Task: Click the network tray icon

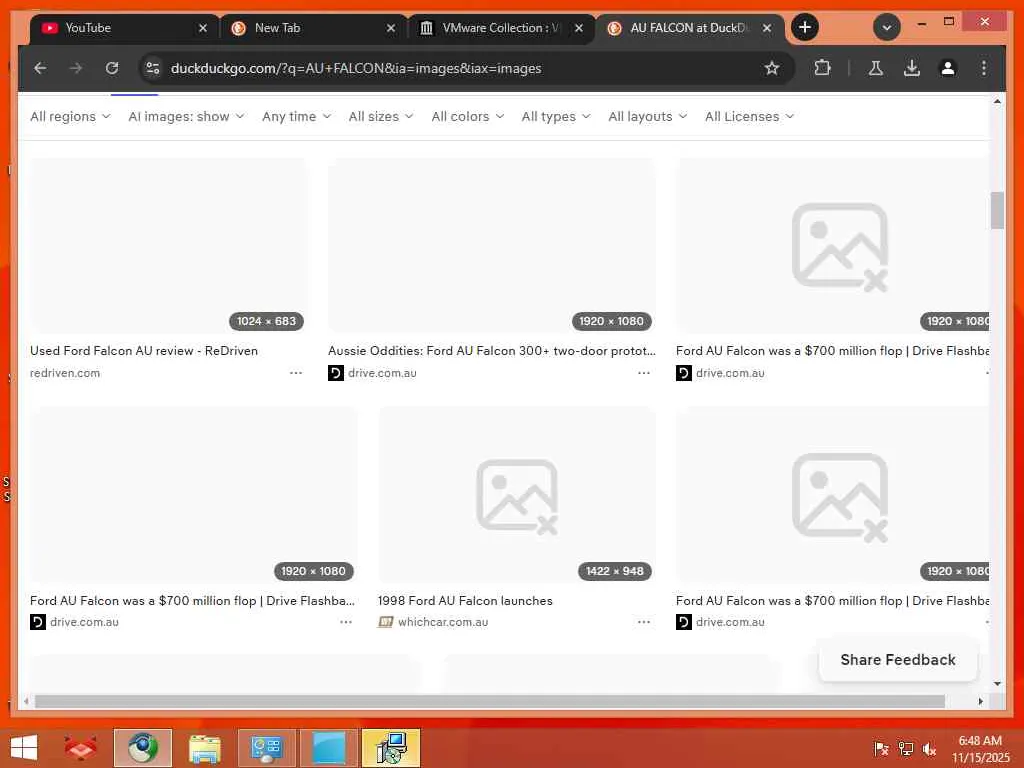Action: pos(906,748)
